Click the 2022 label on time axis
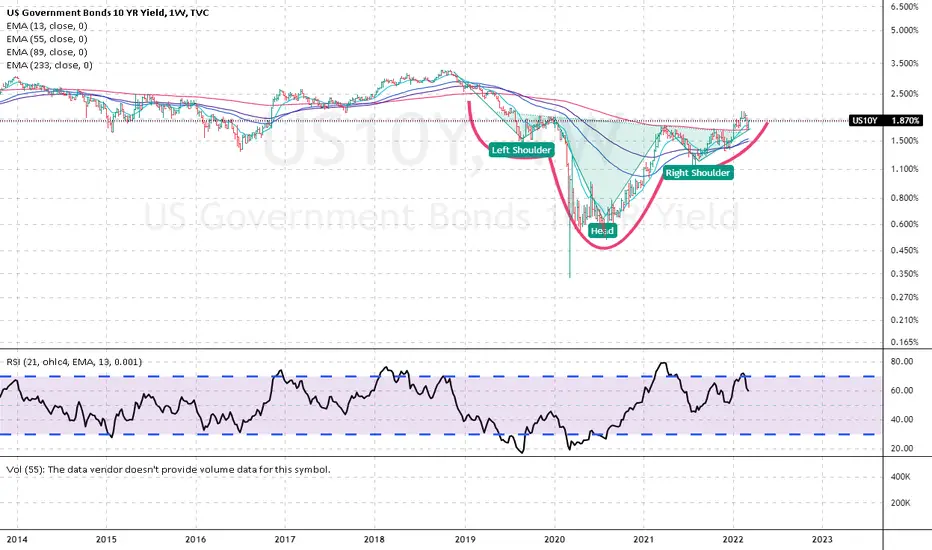 732,539
